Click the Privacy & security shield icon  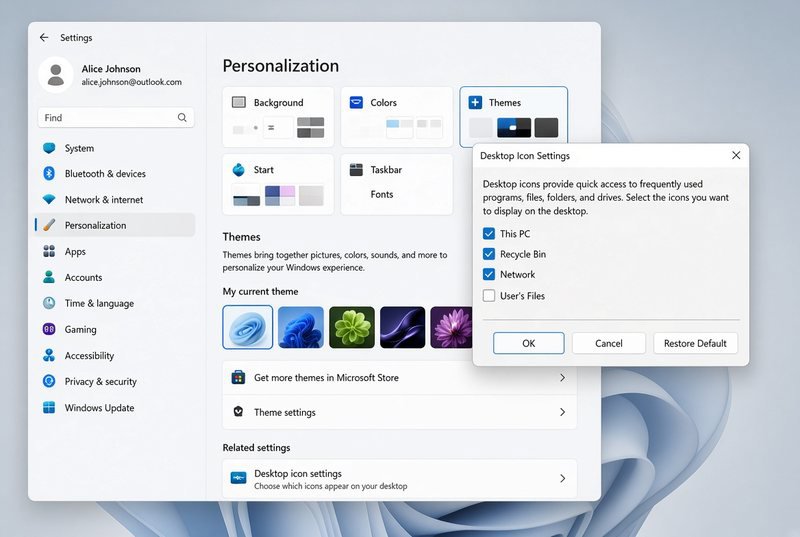[49, 381]
